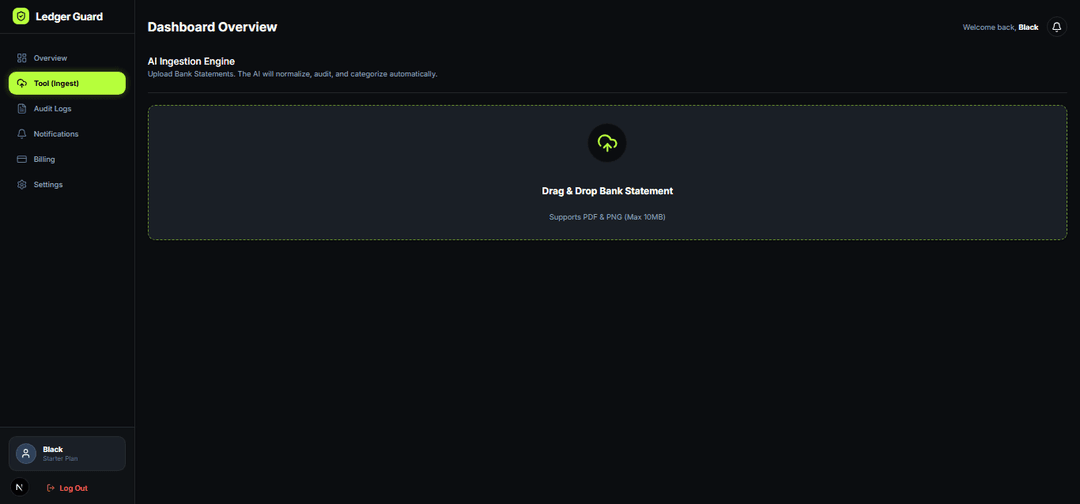
Task: Click the cloud upload icon in the drop zone
Action: coord(607,143)
